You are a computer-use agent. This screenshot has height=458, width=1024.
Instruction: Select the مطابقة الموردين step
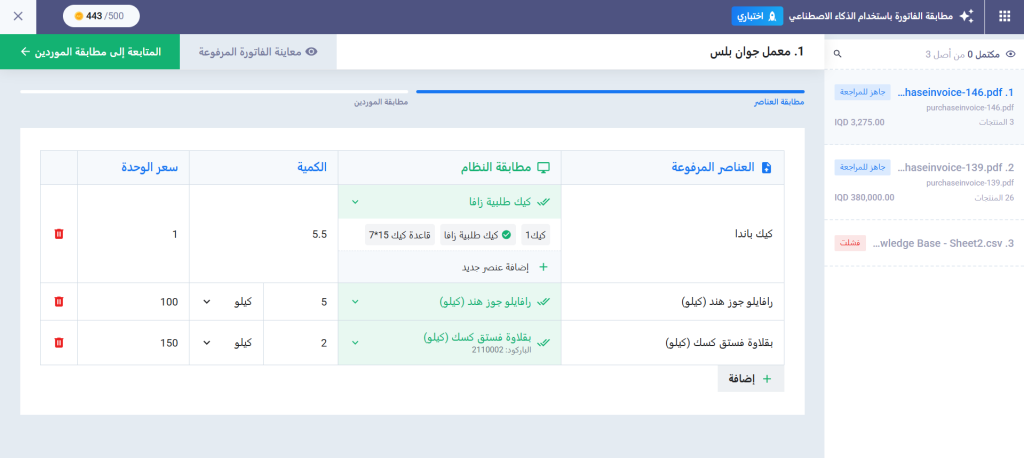tap(378, 102)
